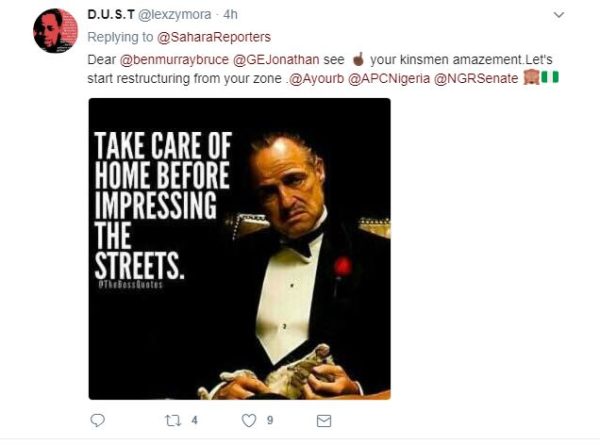Click the pointing finger emoji in tweet
Screen dimensions: 600x445
[x=358, y=59]
